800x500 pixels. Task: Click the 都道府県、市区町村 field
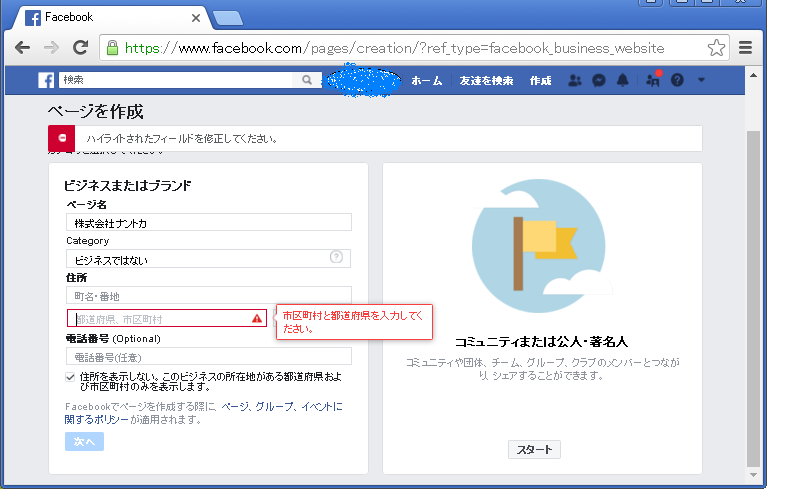coord(167,318)
